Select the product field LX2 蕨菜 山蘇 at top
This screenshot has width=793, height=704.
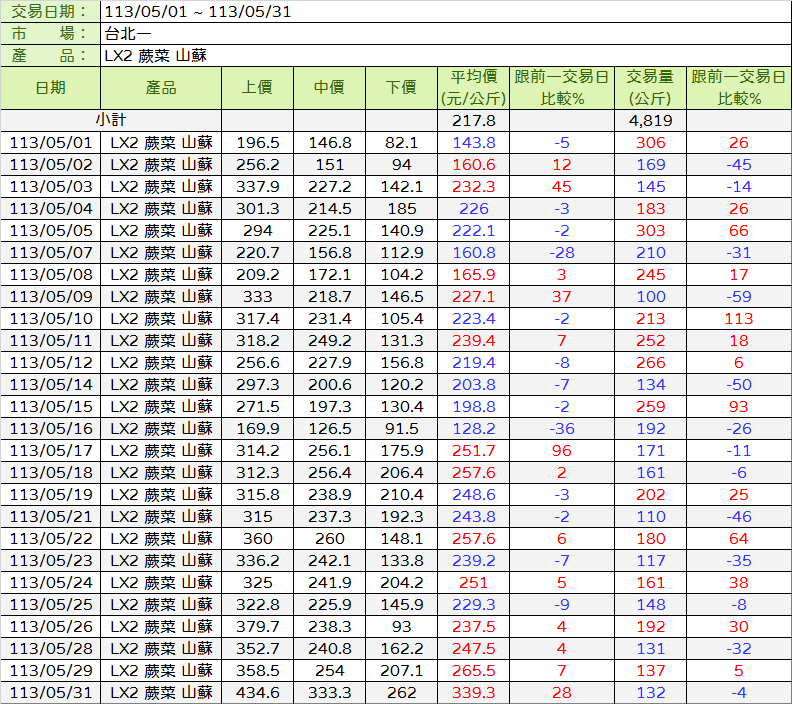(x=156, y=55)
